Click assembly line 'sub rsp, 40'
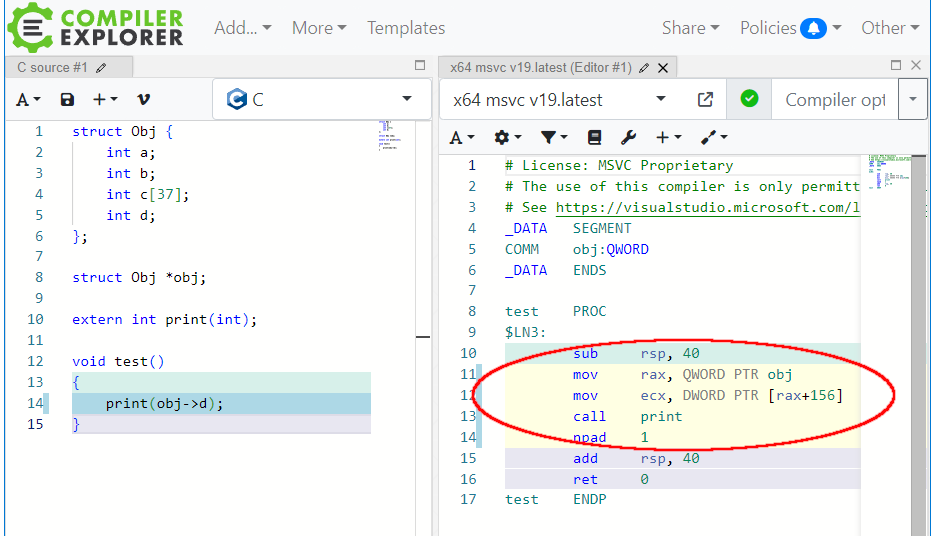 pyautogui.click(x=636, y=354)
